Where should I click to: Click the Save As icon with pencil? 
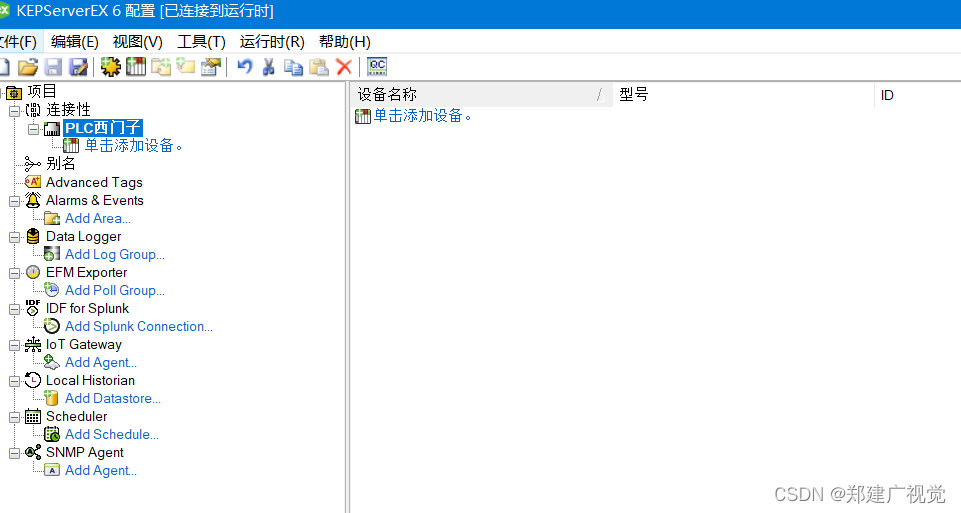[78, 67]
